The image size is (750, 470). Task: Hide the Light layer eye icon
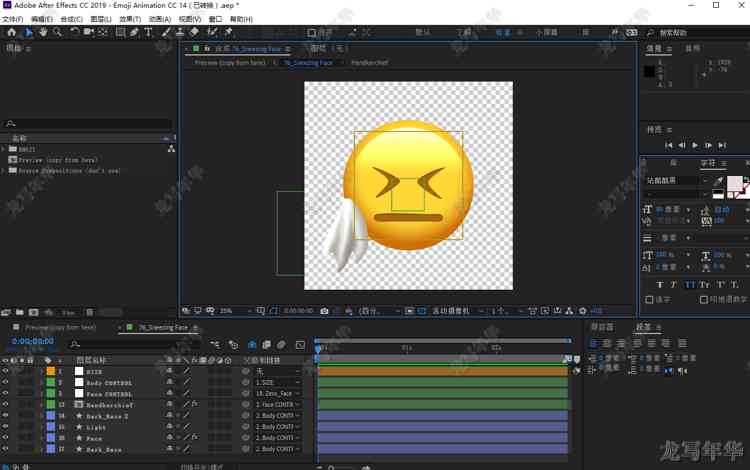5,426
